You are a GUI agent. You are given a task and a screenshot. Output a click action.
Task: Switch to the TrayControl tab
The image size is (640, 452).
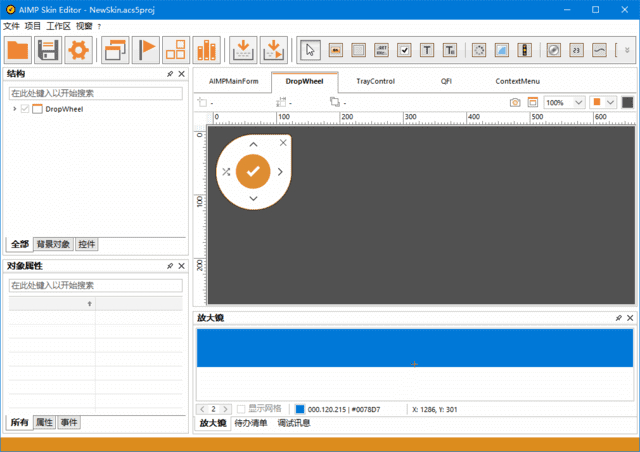375,81
